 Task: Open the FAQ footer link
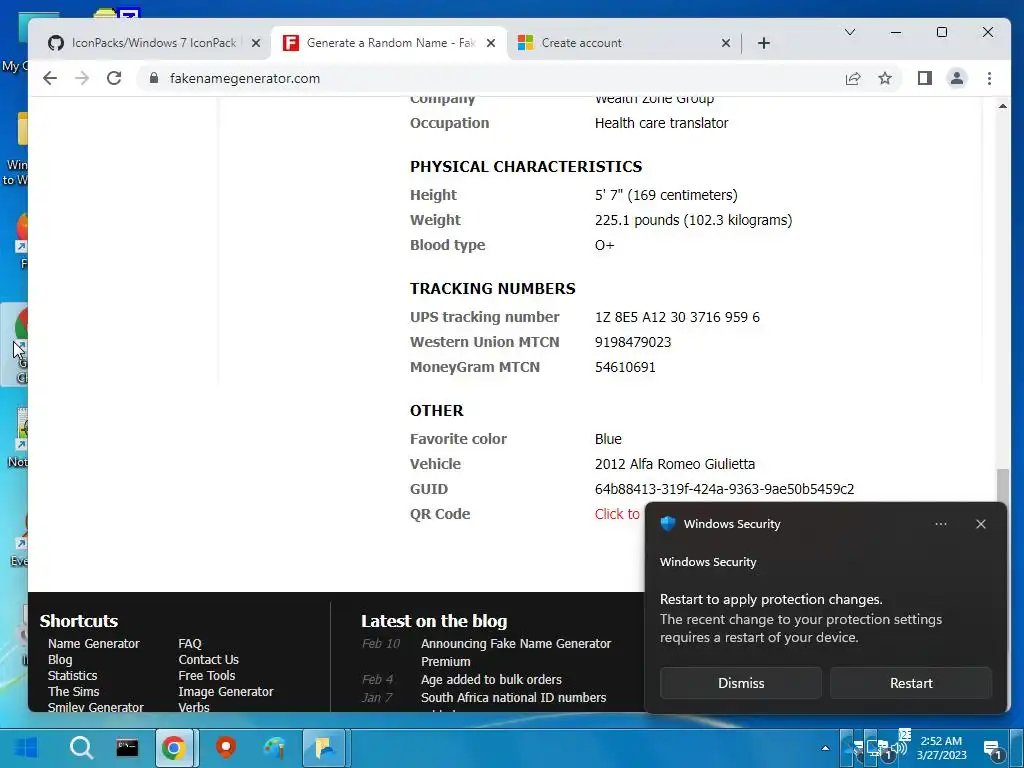point(190,643)
